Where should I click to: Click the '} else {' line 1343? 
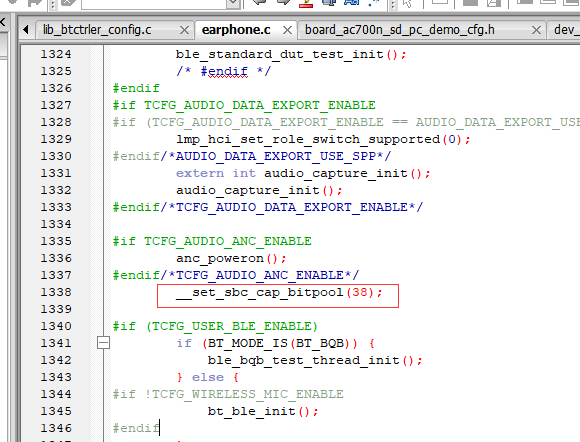208,378
